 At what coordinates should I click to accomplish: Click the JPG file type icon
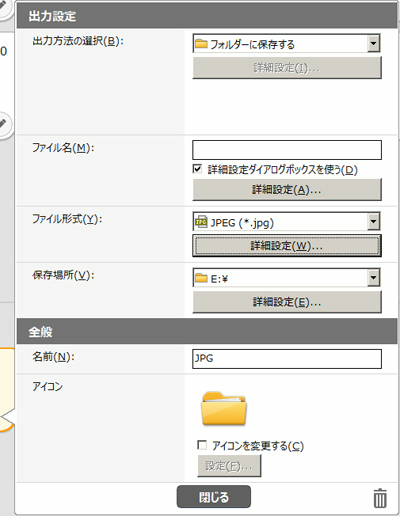coord(201,222)
